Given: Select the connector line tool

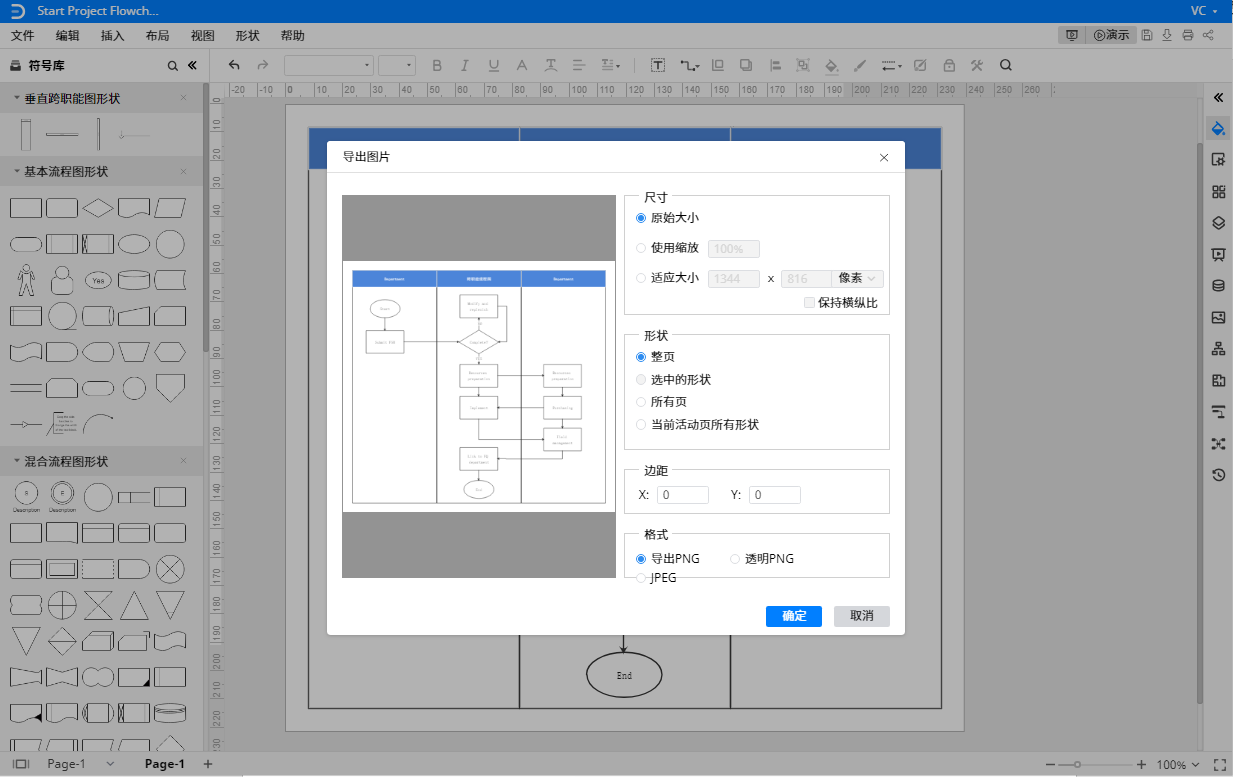Looking at the screenshot, I should pos(689,65).
